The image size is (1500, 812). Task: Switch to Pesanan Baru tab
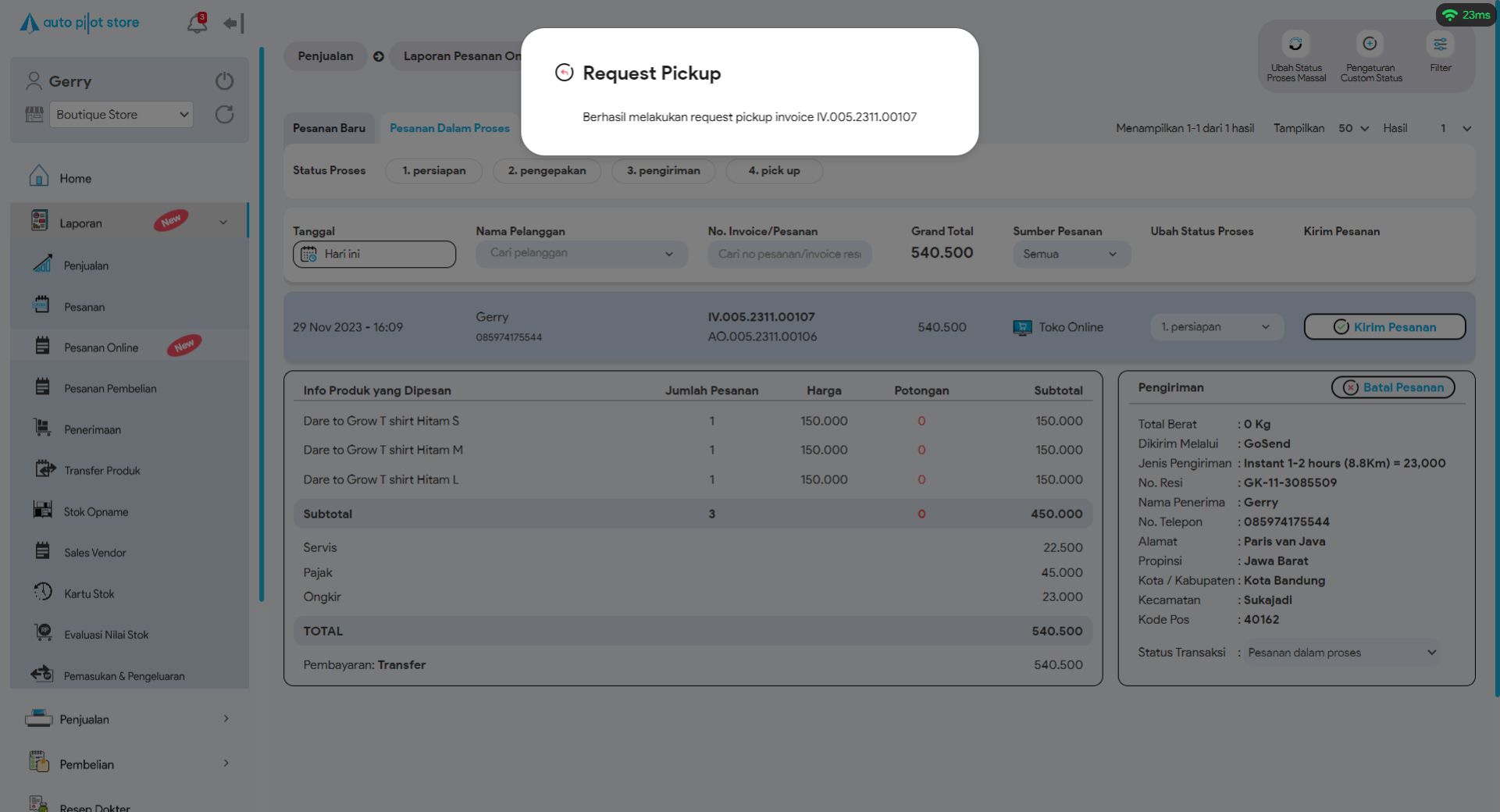pyautogui.click(x=329, y=128)
